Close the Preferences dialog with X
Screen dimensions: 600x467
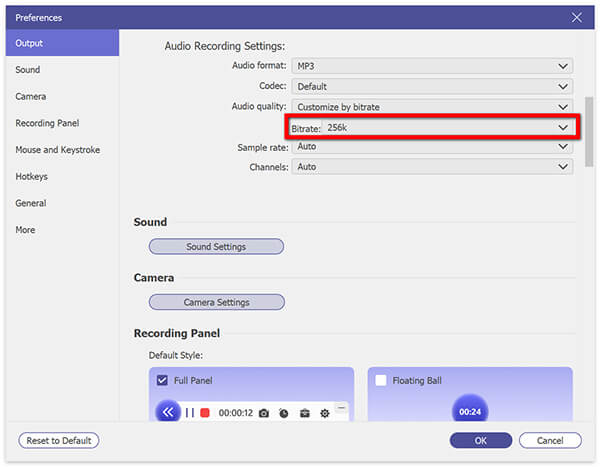coord(577,17)
